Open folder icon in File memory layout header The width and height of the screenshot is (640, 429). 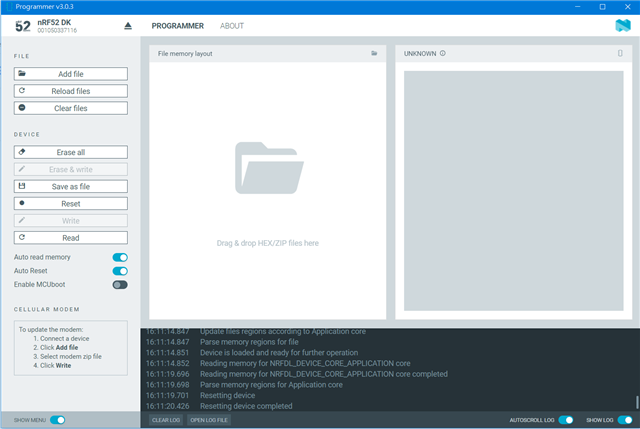(374, 53)
